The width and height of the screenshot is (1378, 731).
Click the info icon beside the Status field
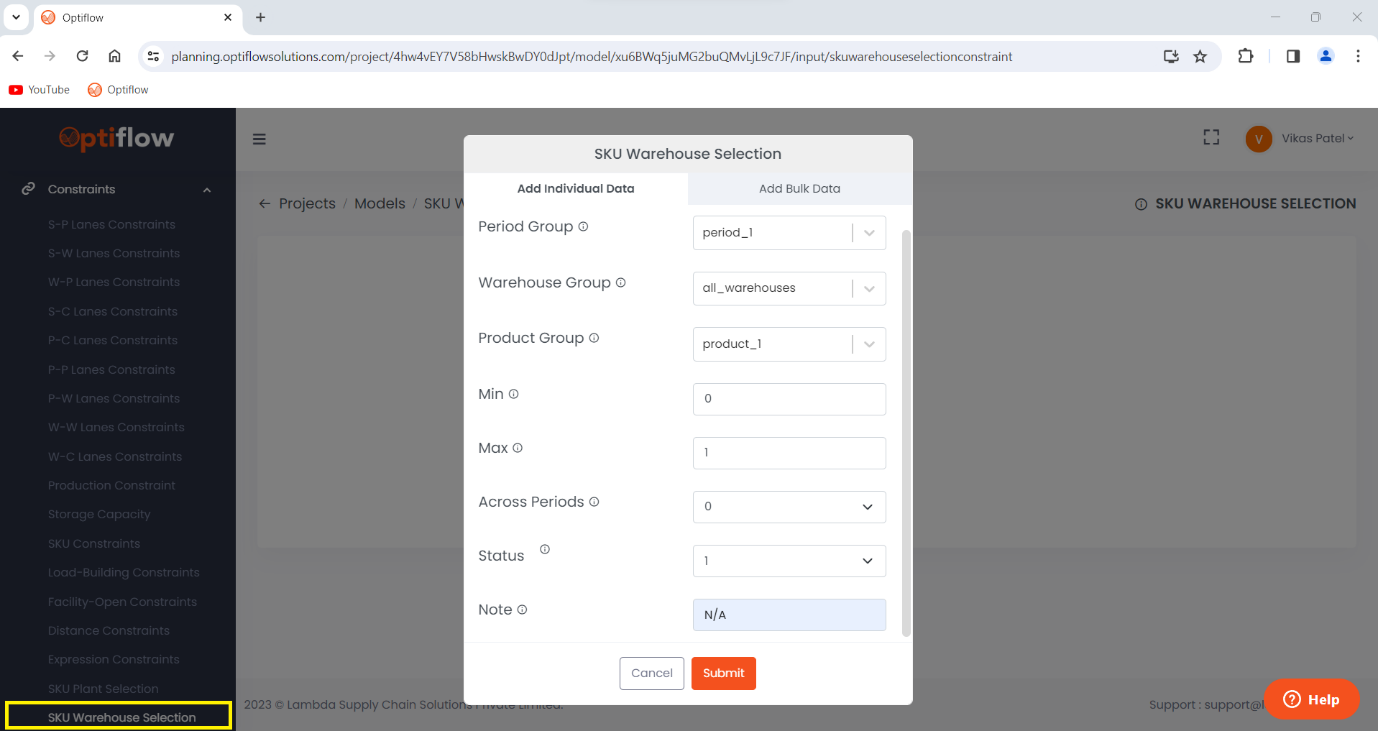pos(543,549)
